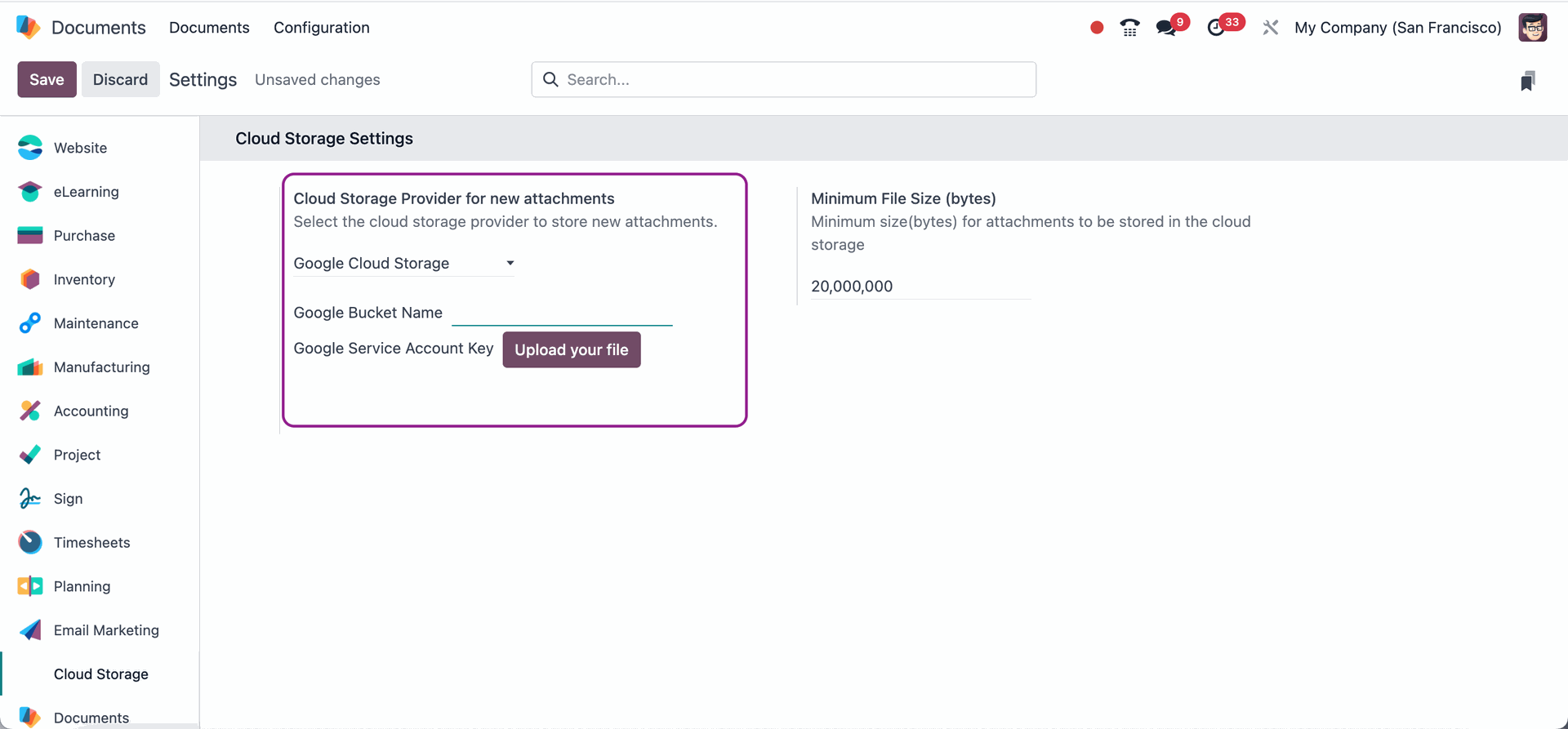Open the user avatar menu
The height and width of the screenshot is (729, 1568).
point(1533,27)
